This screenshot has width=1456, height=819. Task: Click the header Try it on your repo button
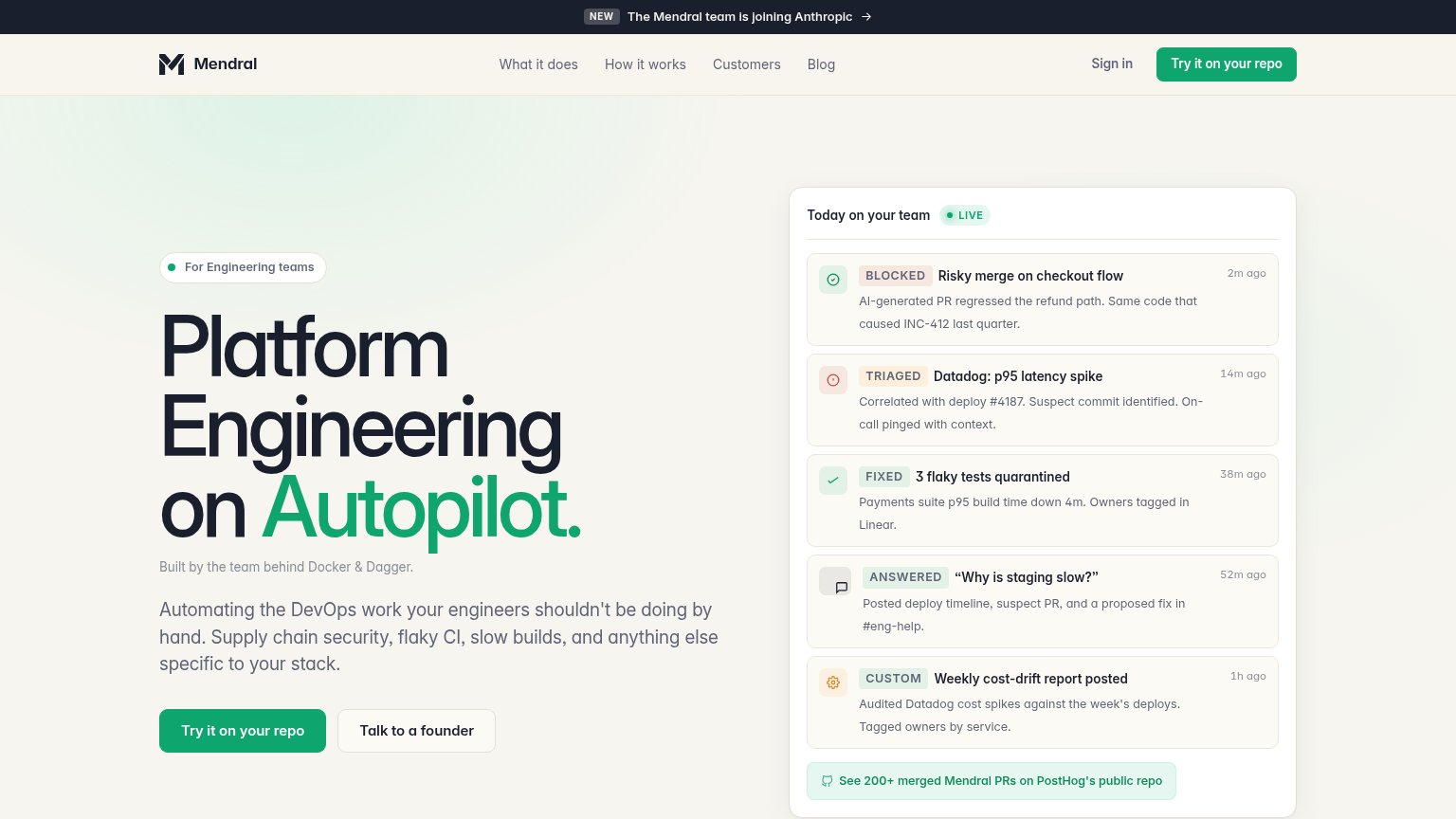(1227, 64)
